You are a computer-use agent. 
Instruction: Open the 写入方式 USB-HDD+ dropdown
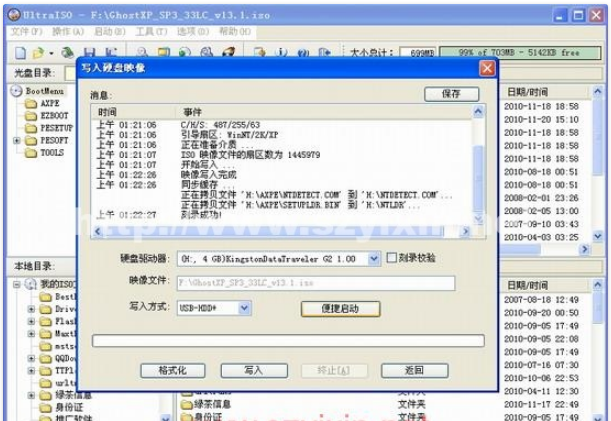tap(244, 308)
